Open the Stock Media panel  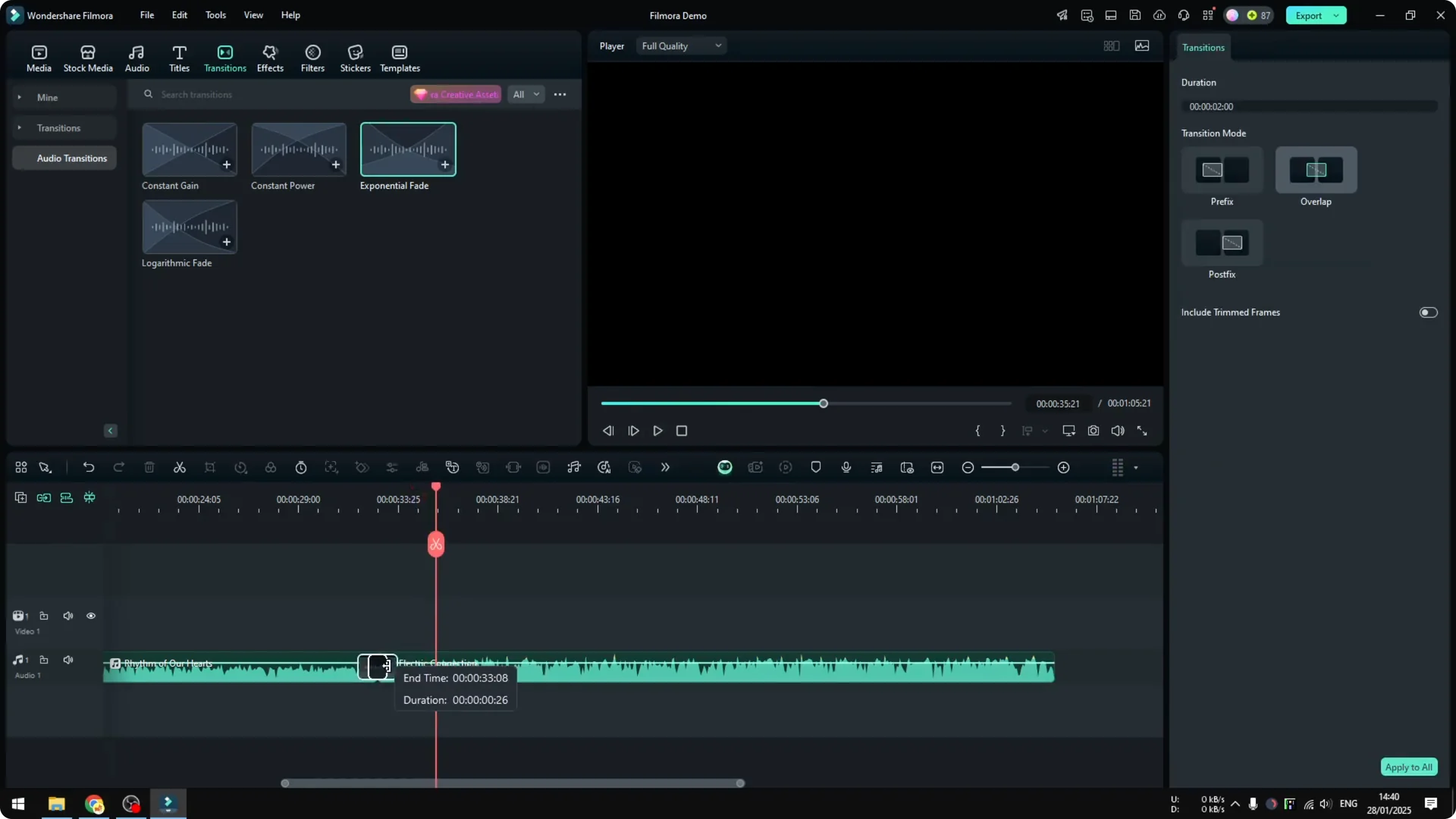(87, 57)
